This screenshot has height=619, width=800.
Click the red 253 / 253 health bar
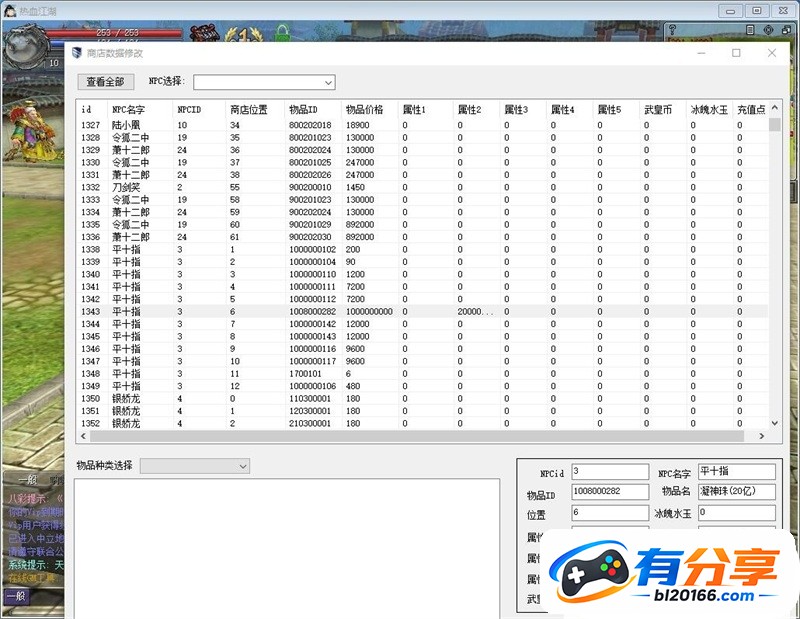click(x=114, y=33)
